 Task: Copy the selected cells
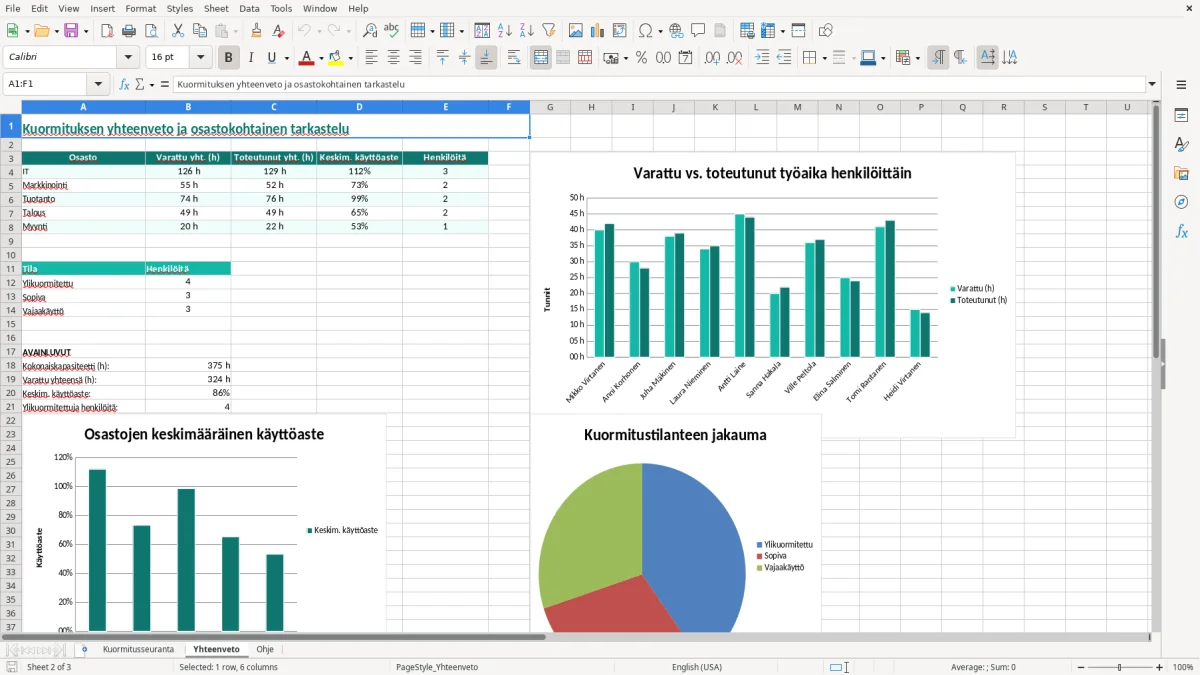[x=199, y=31]
